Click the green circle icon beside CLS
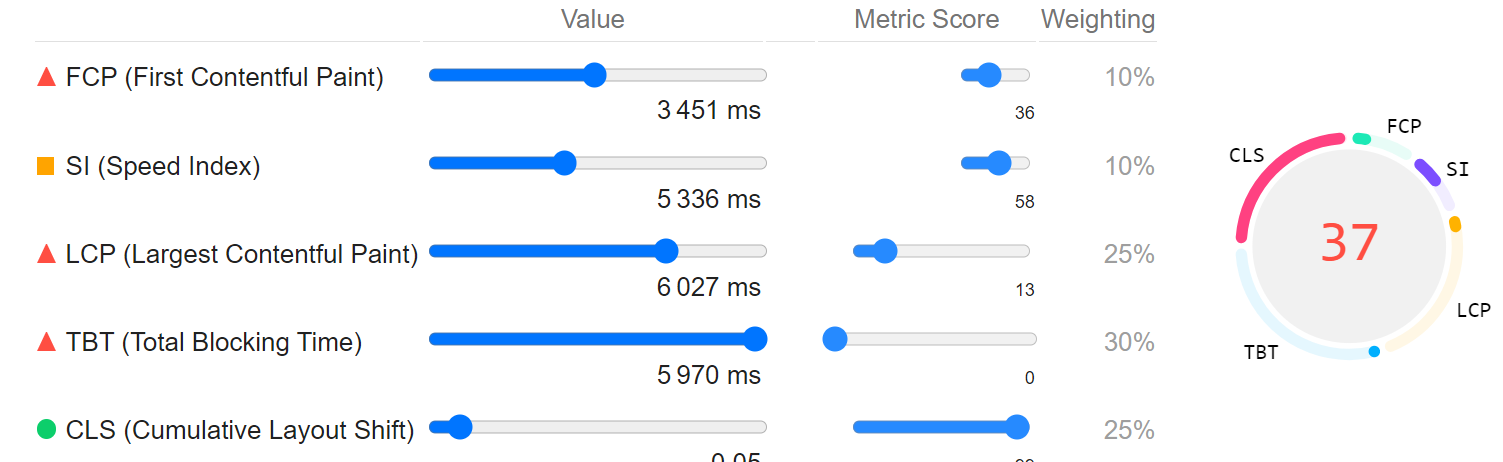The height and width of the screenshot is (462, 1503). (x=46, y=429)
